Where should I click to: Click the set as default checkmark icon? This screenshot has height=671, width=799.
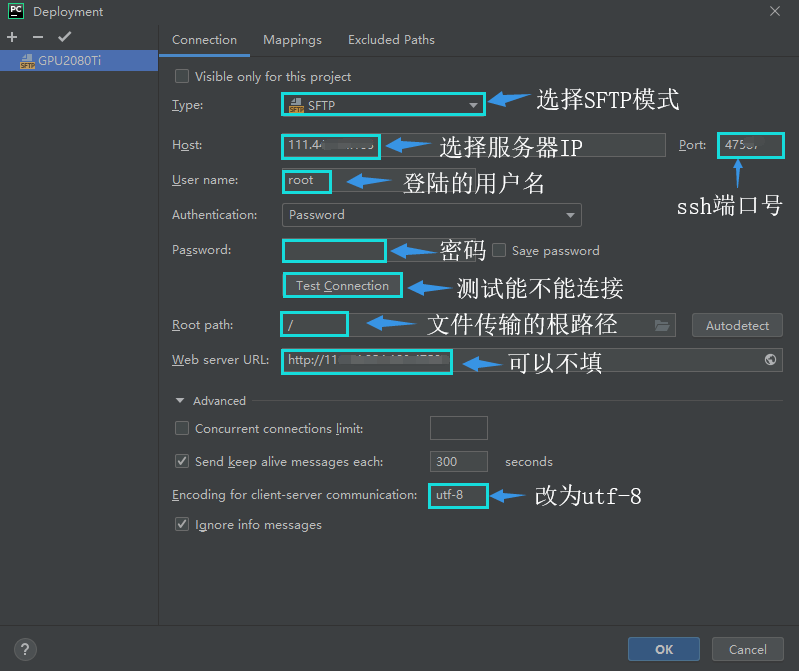pyautogui.click(x=64, y=37)
